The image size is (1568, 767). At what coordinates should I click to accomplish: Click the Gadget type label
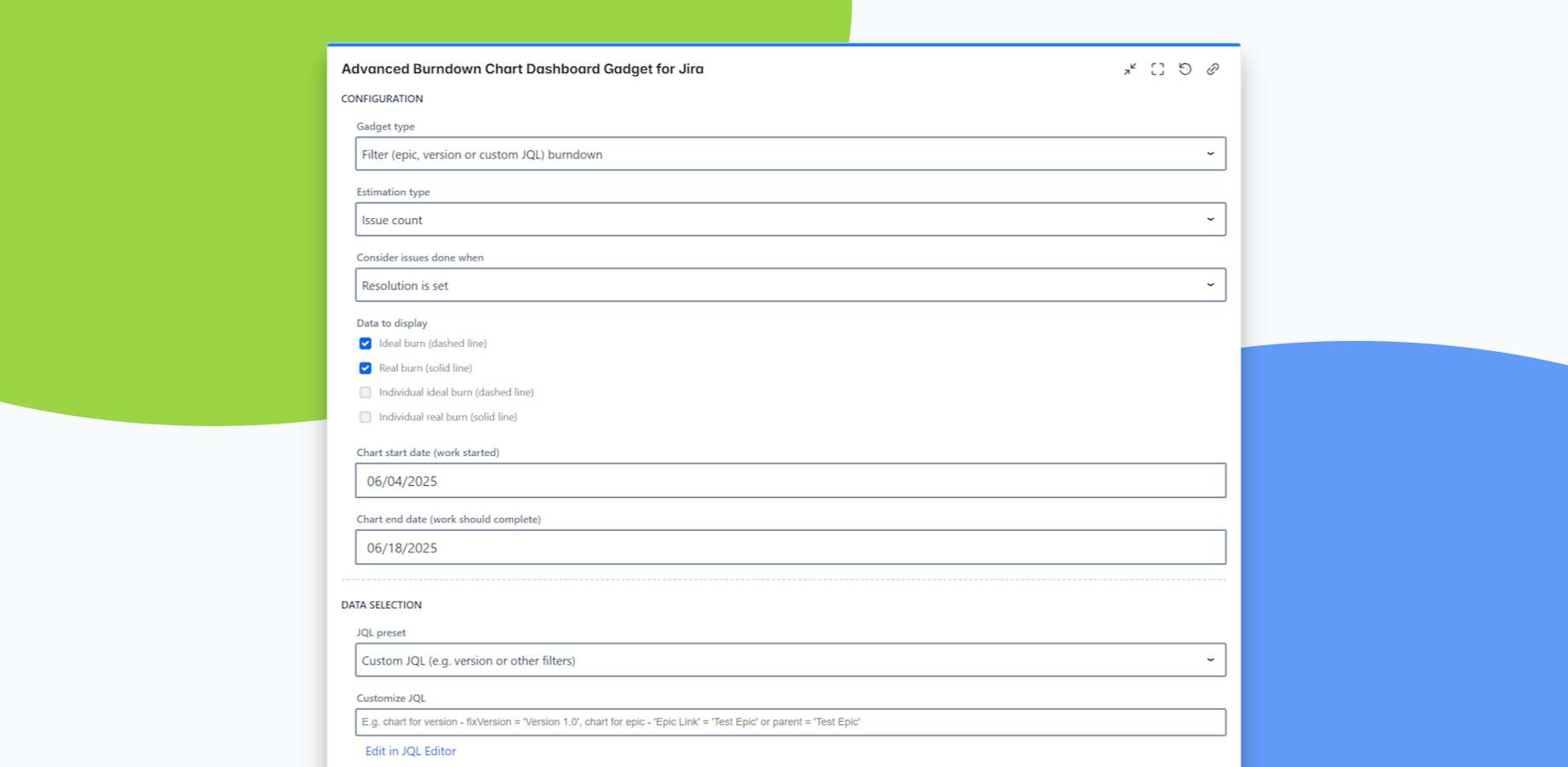[385, 126]
